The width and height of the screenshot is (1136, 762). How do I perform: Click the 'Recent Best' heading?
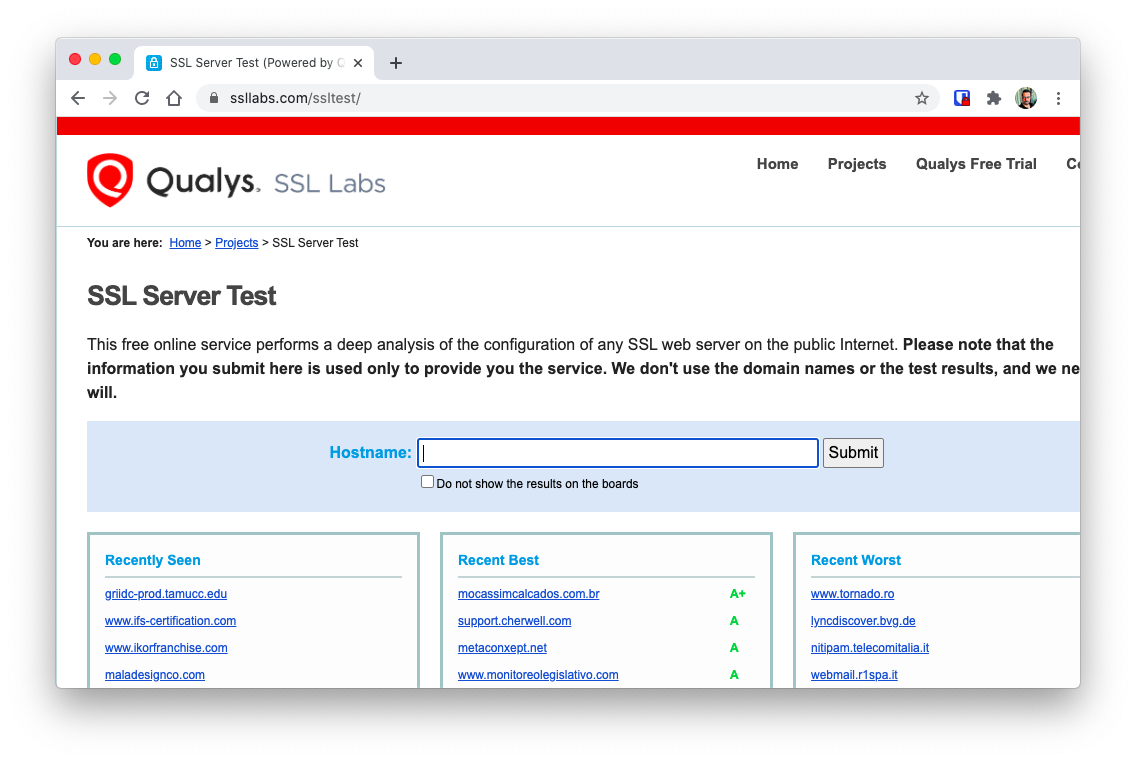tap(498, 560)
